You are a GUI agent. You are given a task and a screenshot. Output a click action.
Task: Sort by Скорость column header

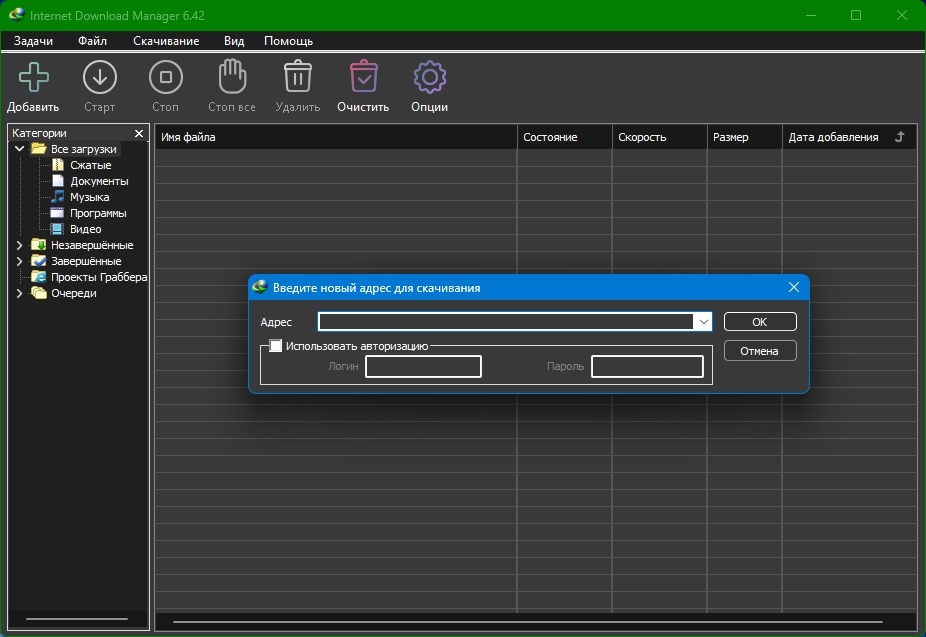pyautogui.click(x=660, y=137)
